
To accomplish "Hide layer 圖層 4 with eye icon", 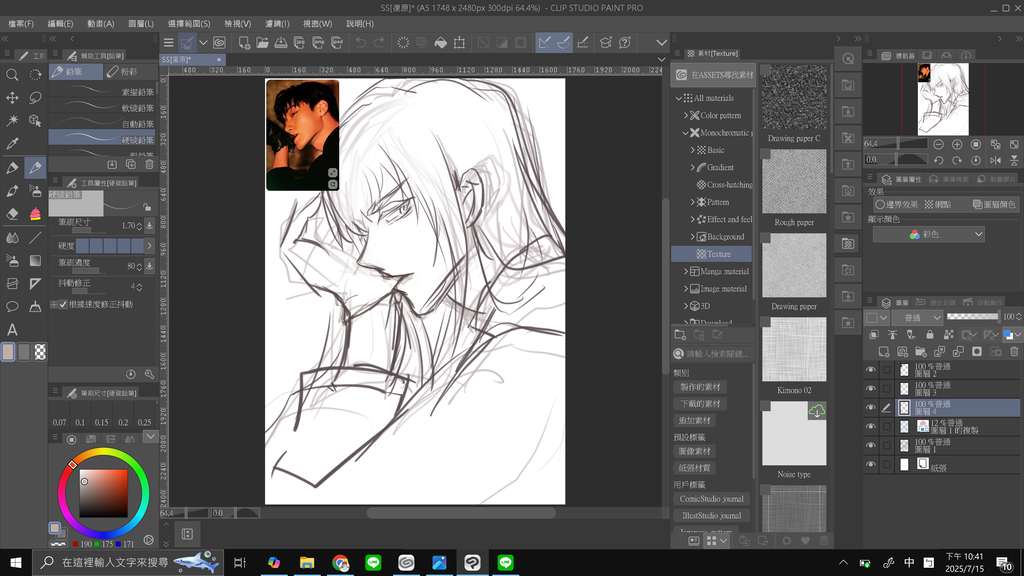I will click(871, 408).
